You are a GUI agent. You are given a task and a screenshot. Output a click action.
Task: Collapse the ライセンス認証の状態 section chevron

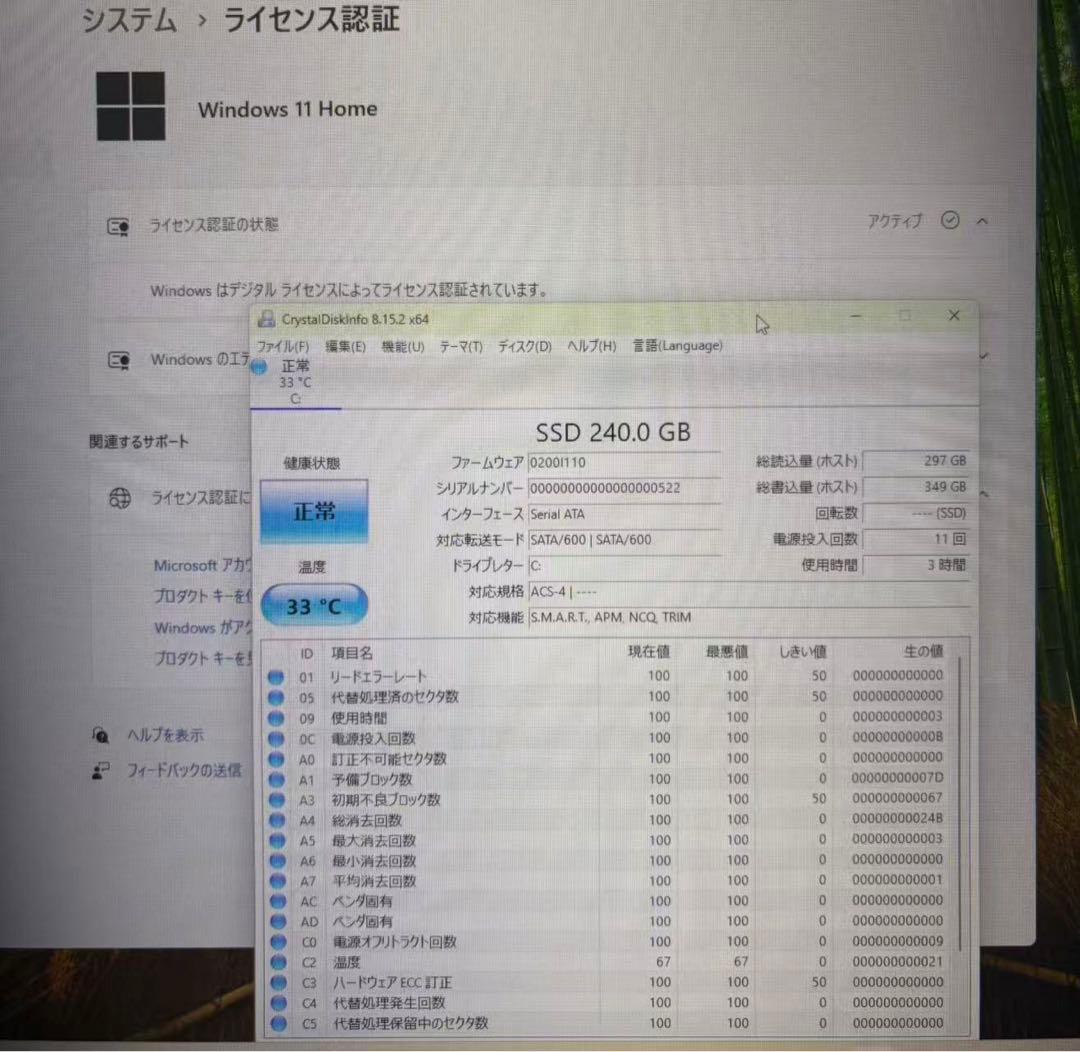point(981,221)
